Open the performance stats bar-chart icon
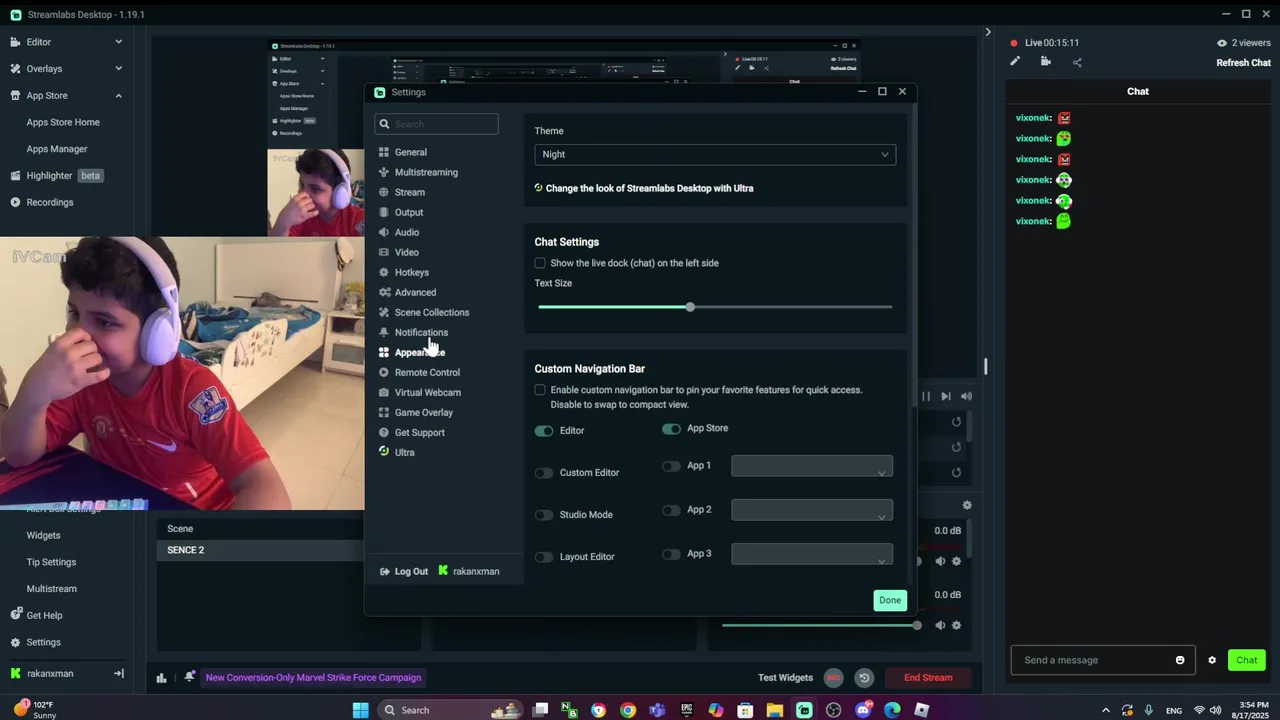This screenshot has width=1280, height=720. [x=161, y=677]
